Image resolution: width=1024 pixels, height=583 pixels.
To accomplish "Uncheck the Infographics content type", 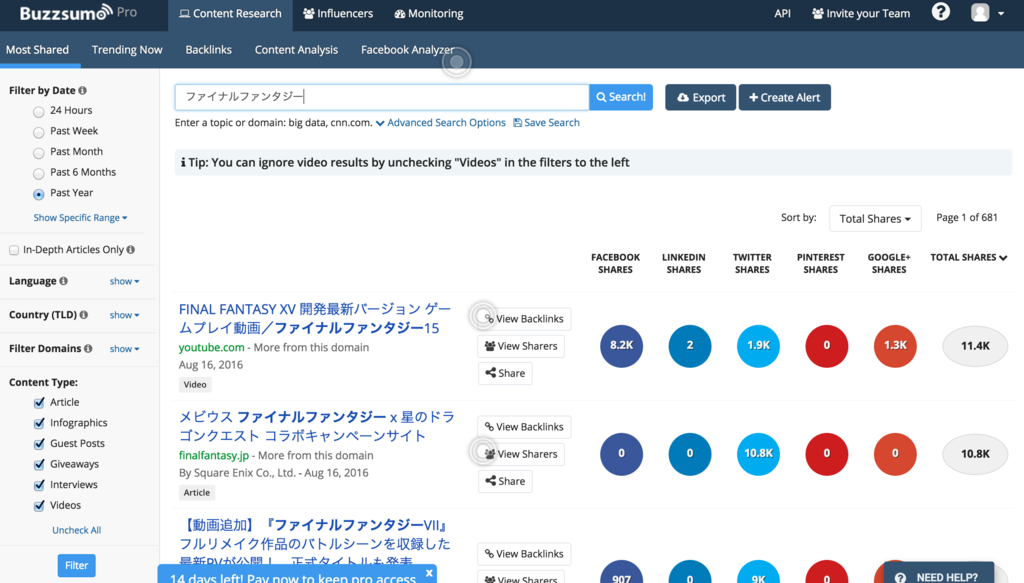I will coord(39,423).
